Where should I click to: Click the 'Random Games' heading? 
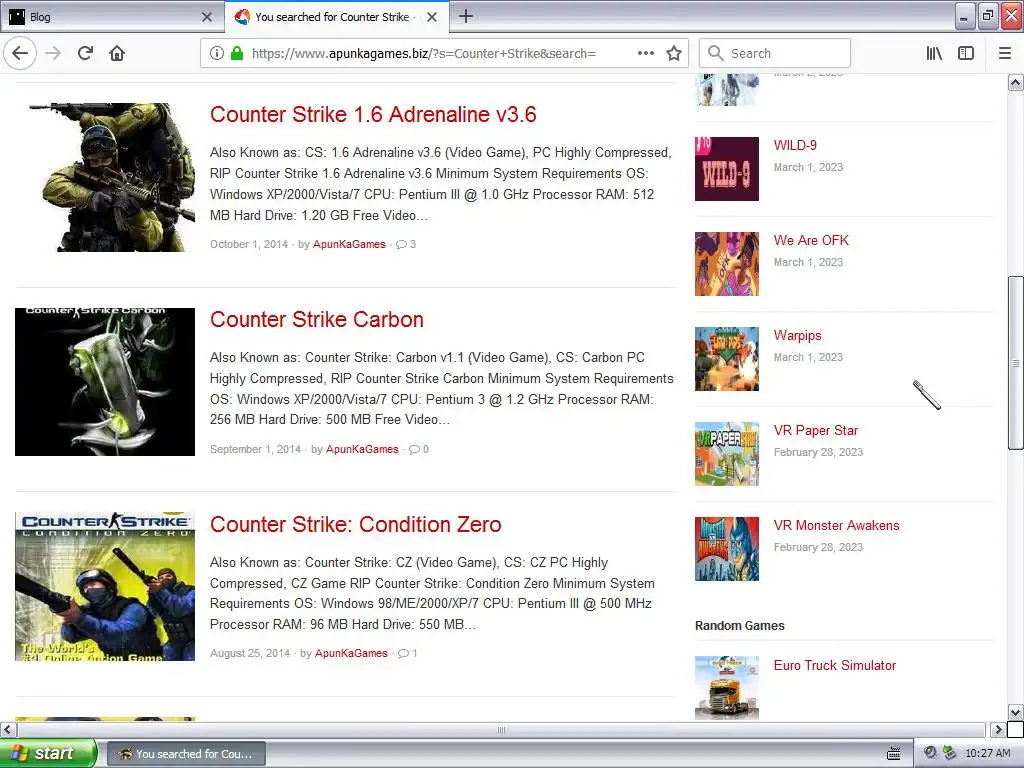(x=739, y=626)
